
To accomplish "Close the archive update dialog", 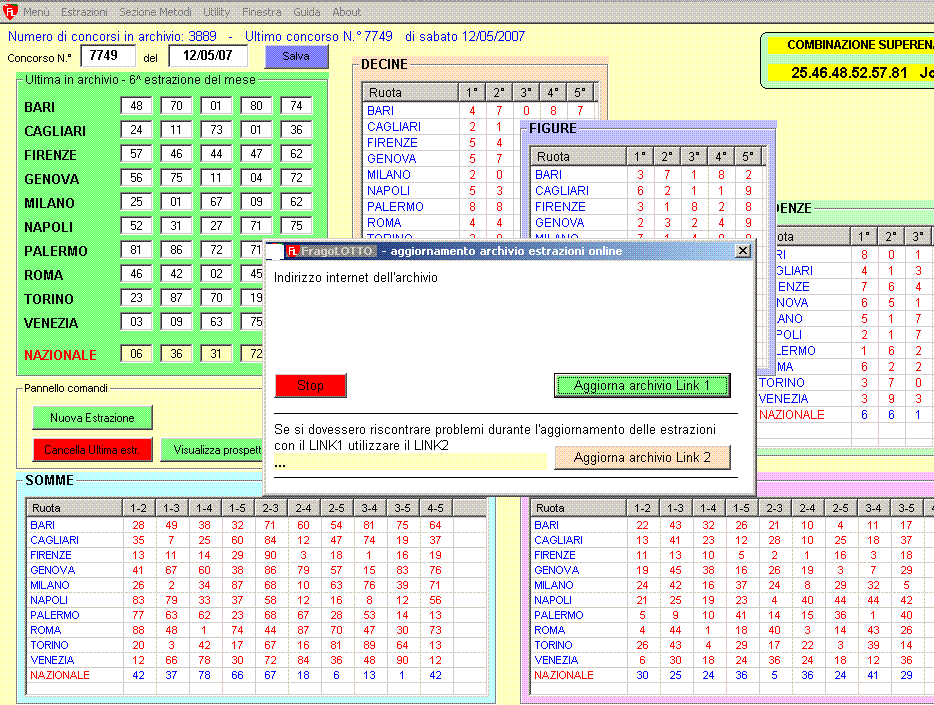I will tap(742, 251).
